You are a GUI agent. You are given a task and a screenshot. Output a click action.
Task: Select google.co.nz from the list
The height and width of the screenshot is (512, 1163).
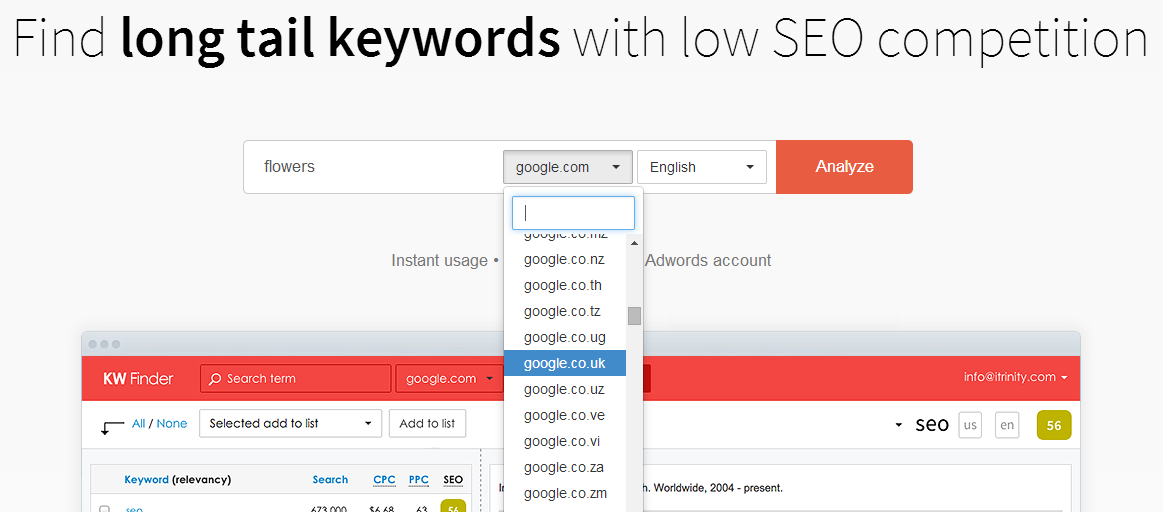(564, 260)
